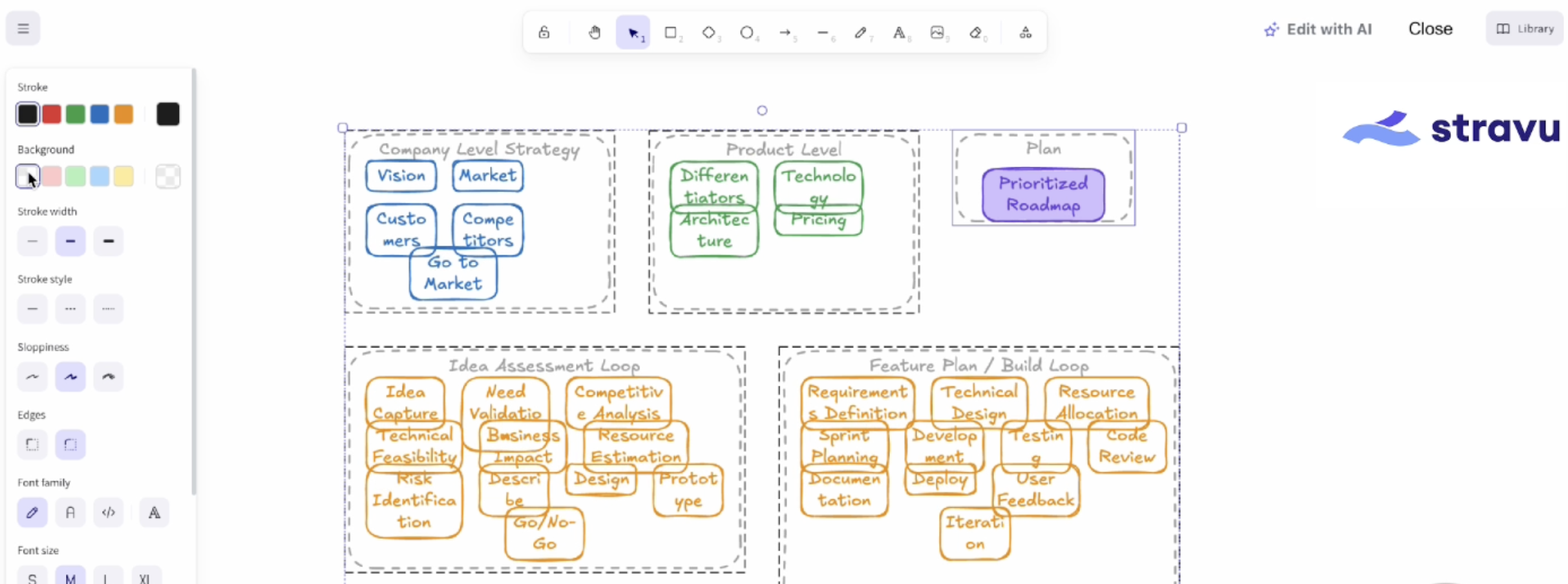Click the Prioritized Roadmap box

(x=1043, y=194)
